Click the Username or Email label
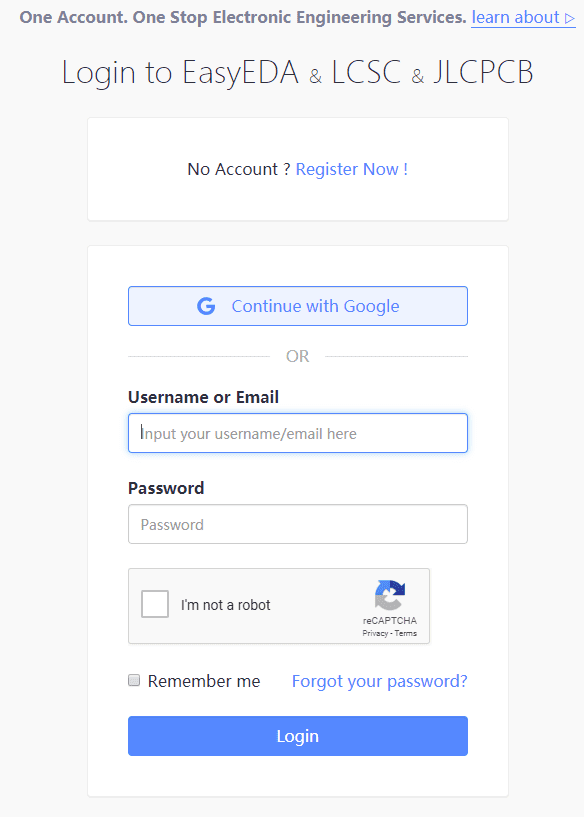This screenshot has width=584, height=817. tap(203, 397)
